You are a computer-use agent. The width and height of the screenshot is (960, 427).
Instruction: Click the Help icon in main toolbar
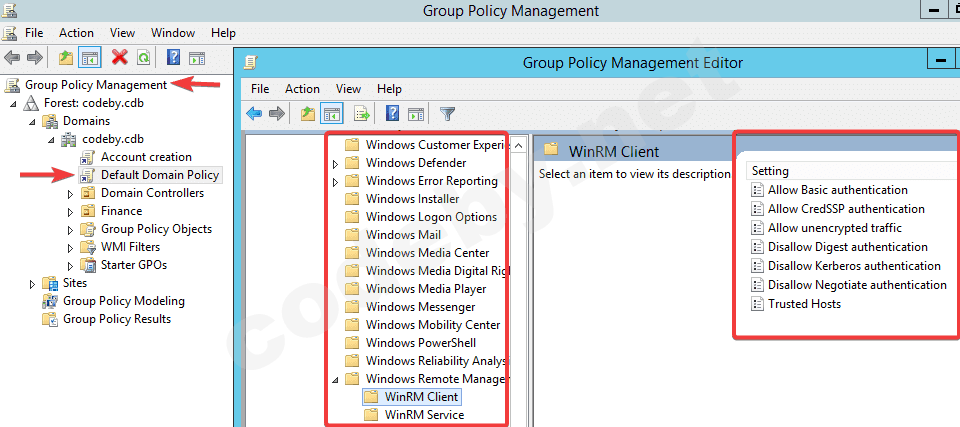(x=173, y=58)
